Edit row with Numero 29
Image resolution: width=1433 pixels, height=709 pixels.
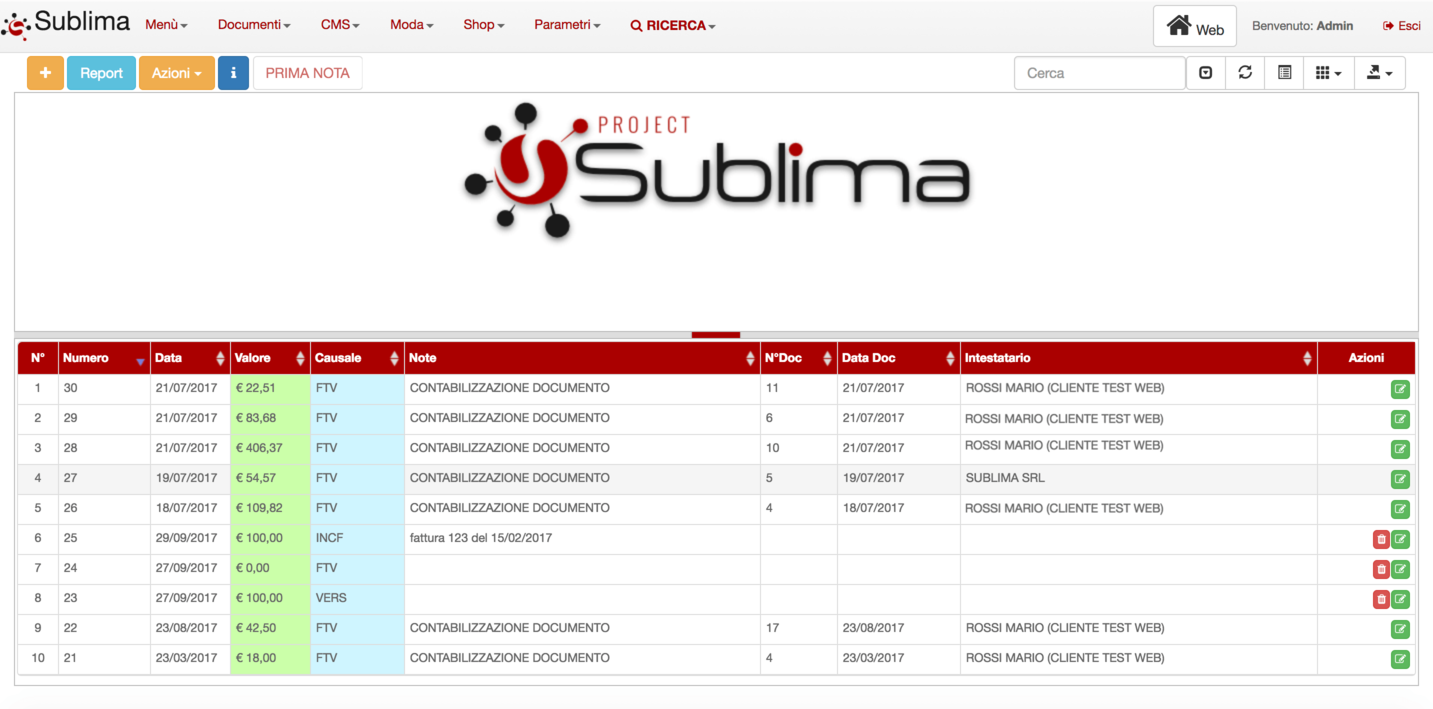(x=1400, y=419)
